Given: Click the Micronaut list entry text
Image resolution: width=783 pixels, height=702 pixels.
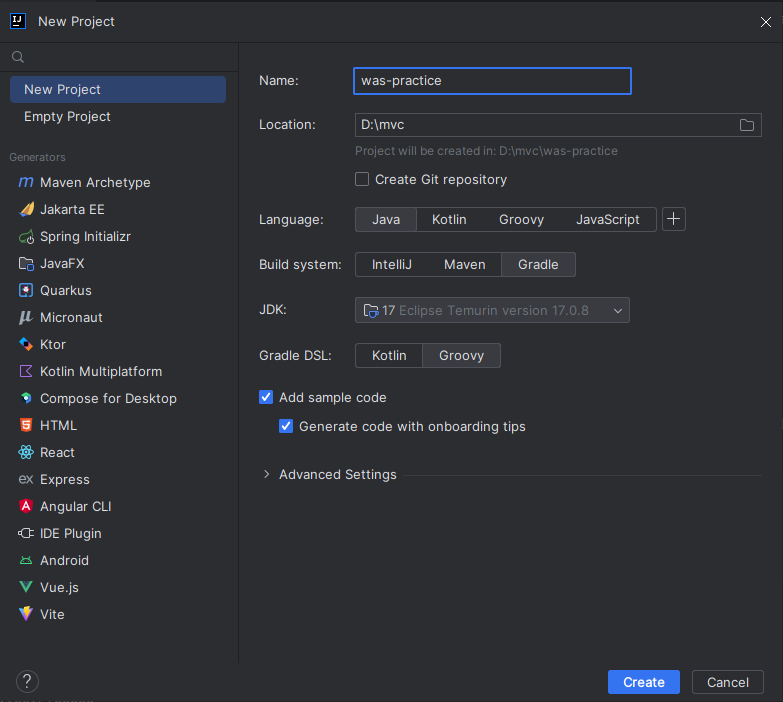Looking at the screenshot, I should [x=71, y=318].
